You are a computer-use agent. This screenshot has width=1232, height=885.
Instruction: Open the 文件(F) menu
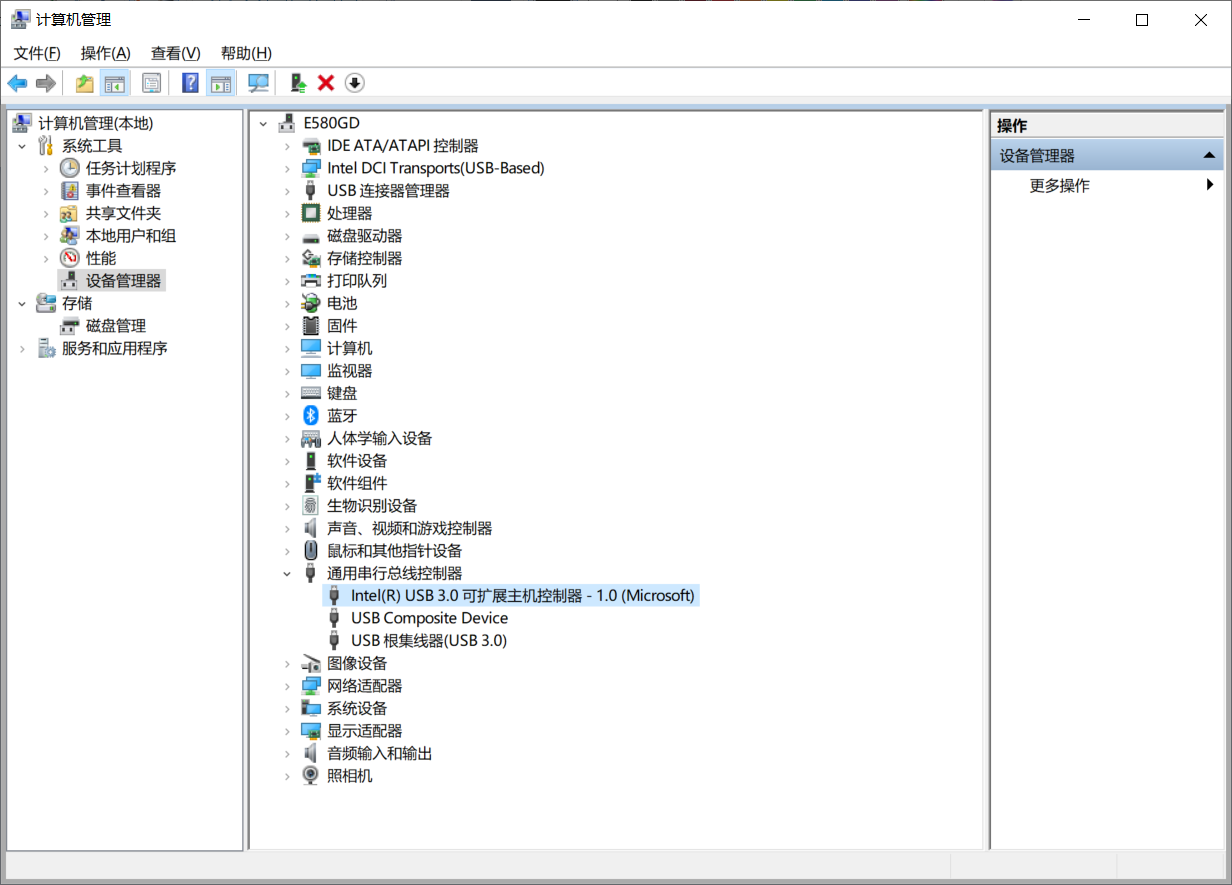[37, 53]
